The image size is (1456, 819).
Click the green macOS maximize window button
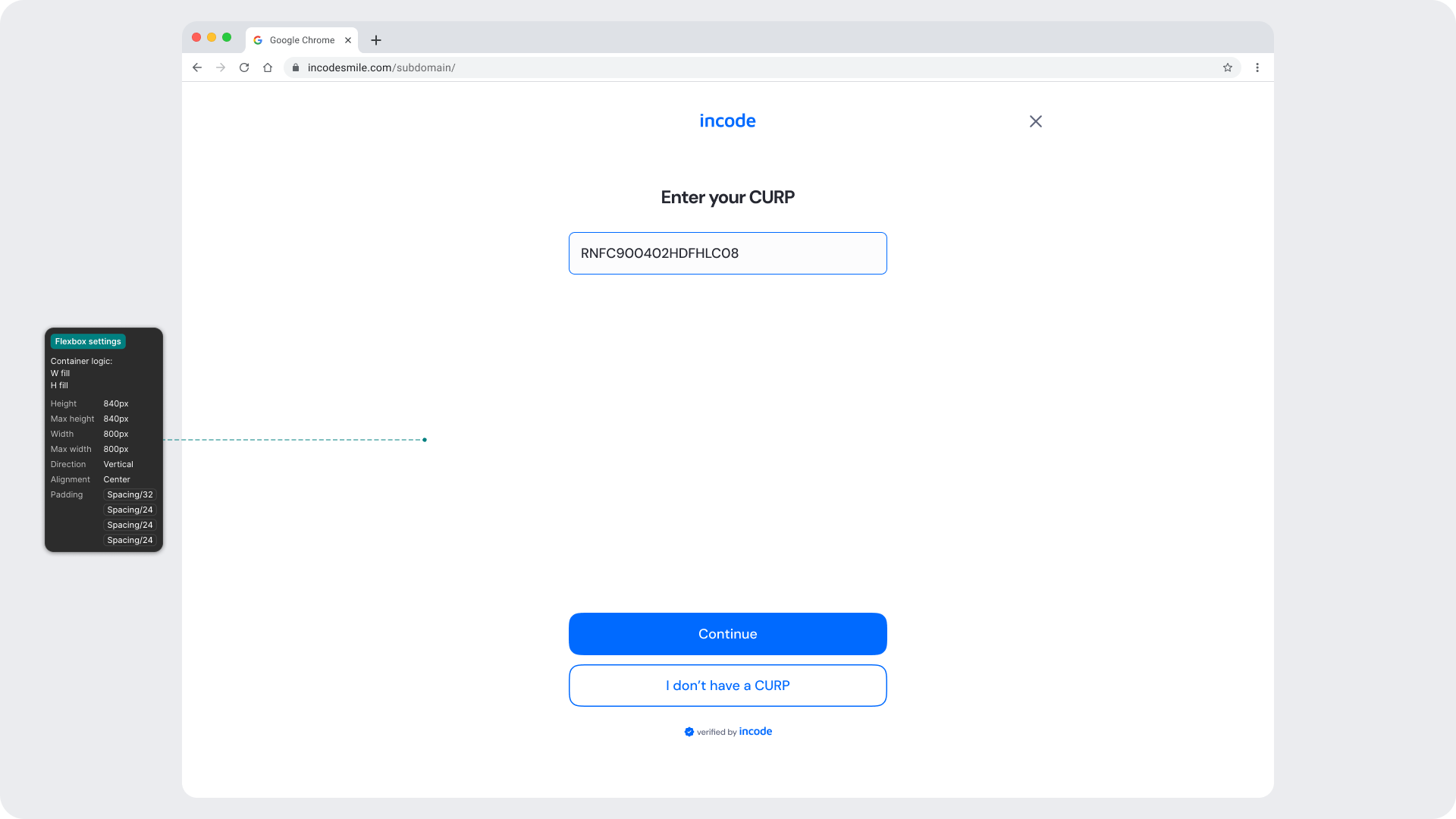coord(227,37)
